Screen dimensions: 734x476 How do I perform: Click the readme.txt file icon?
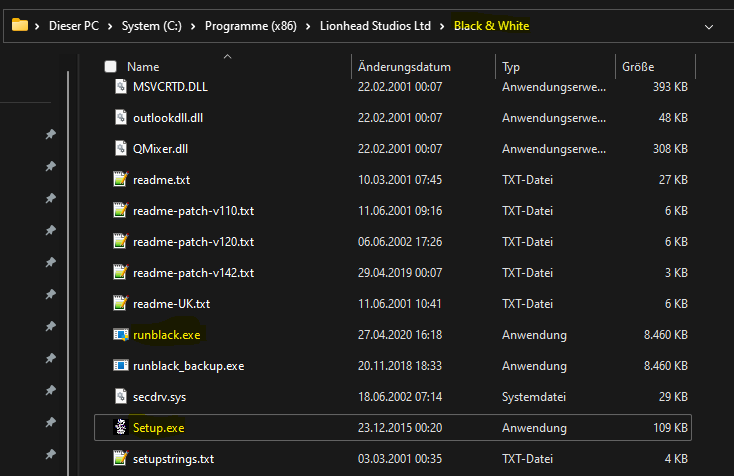(120, 180)
